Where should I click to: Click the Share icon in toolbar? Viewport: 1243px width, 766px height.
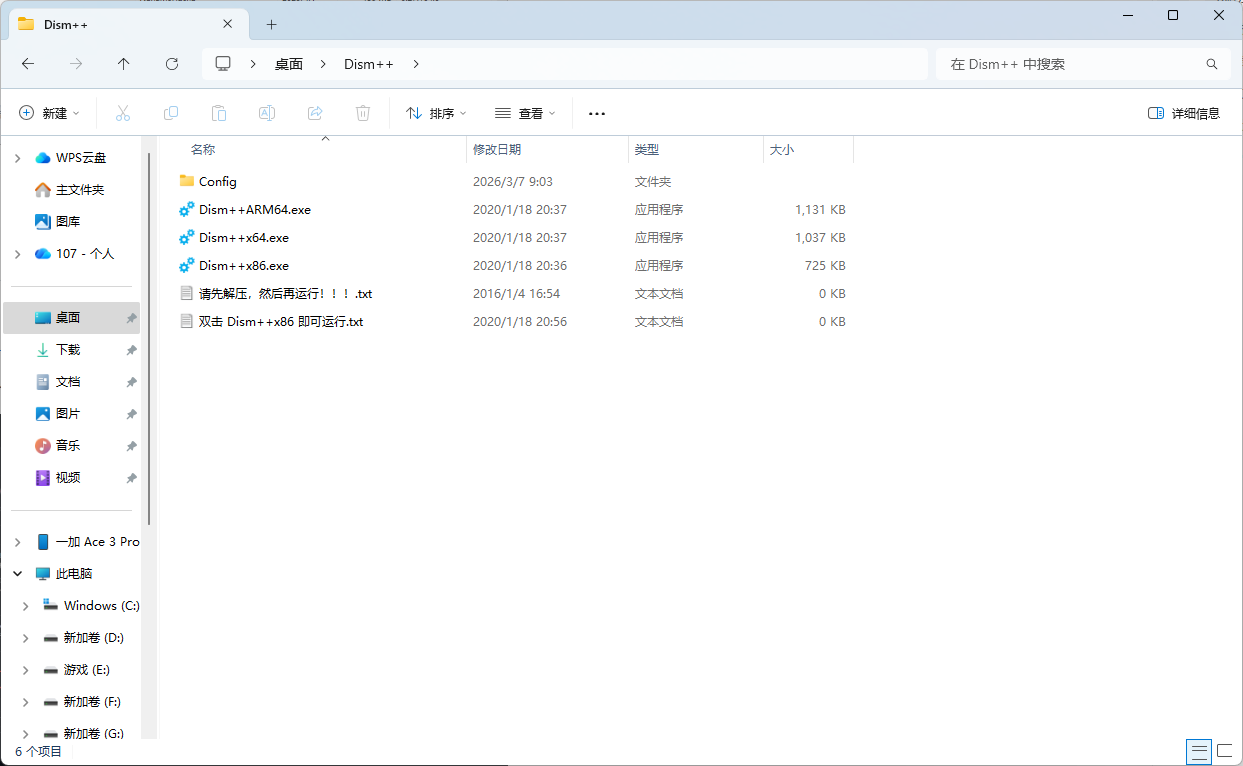pos(315,114)
